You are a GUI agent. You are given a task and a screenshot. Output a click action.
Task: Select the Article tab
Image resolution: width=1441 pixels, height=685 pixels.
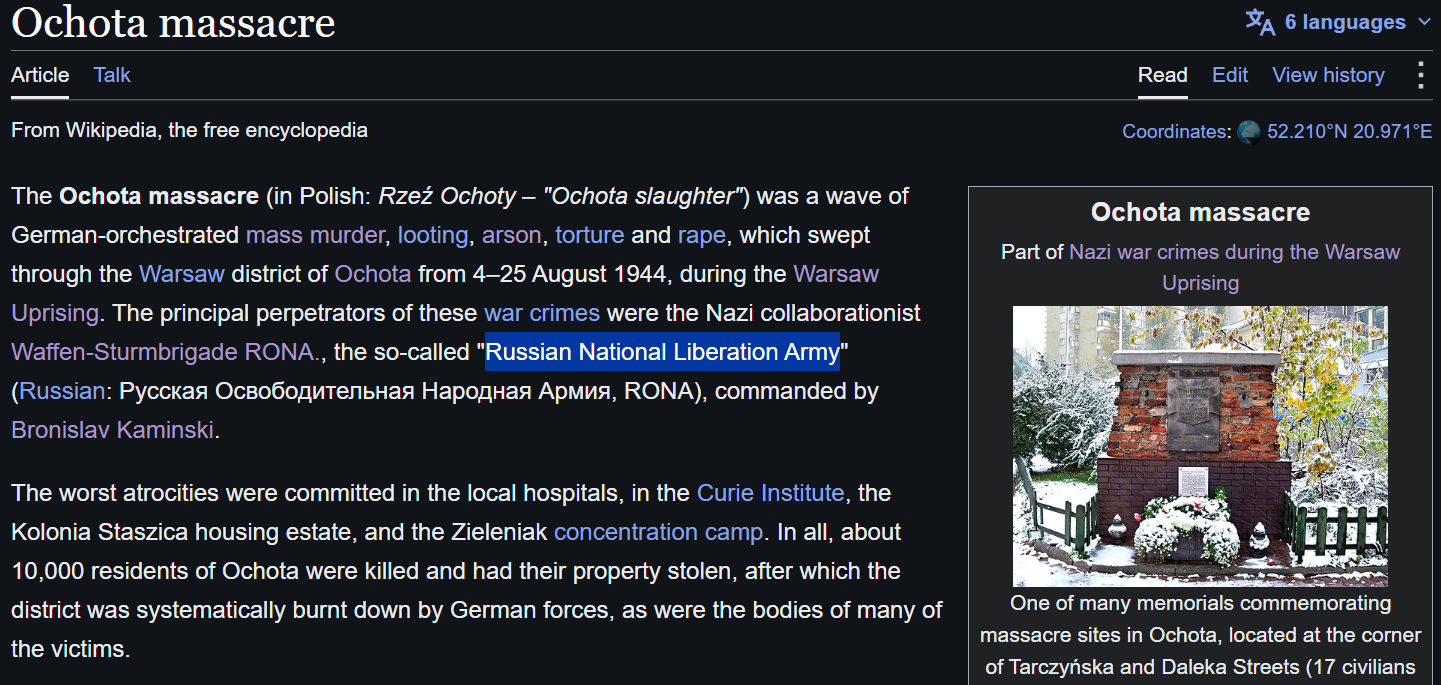point(40,75)
